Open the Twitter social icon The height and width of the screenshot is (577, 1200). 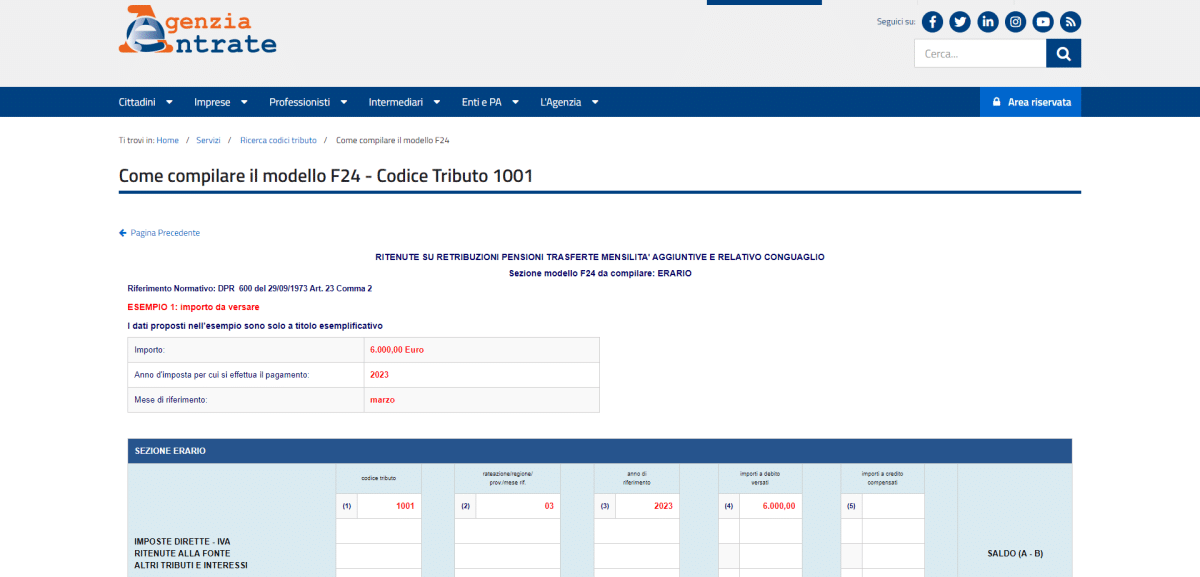(960, 22)
